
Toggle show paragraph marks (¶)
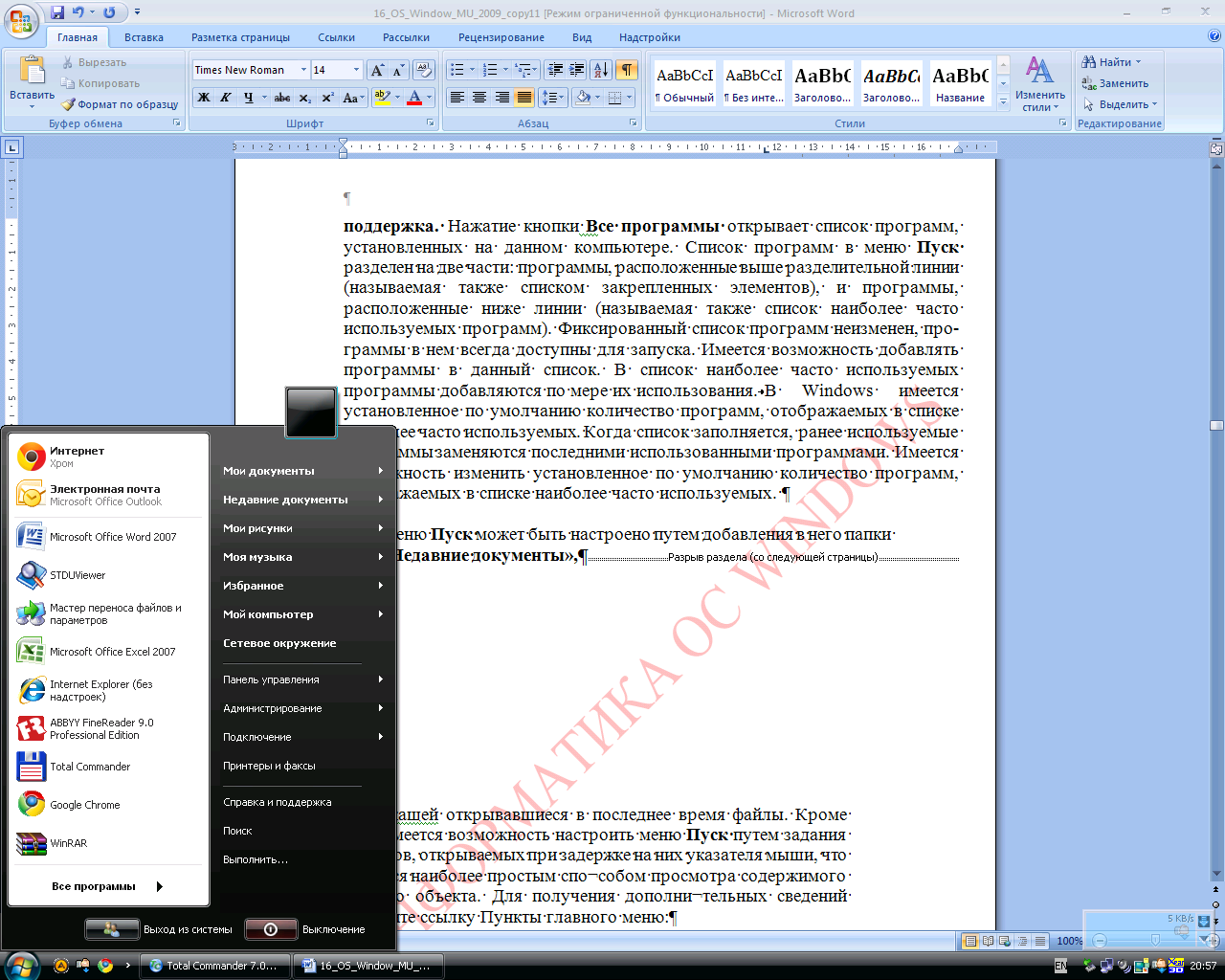click(627, 70)
